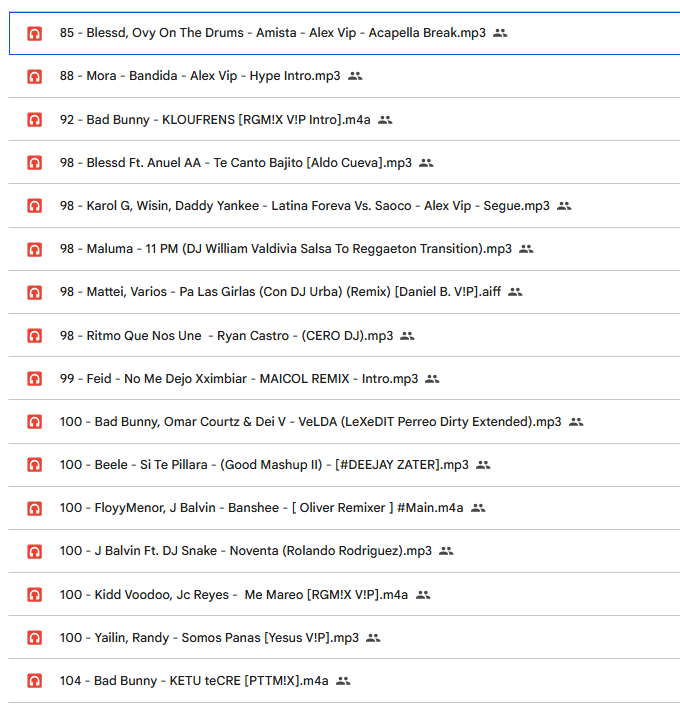Click audio icon for Te Canto Bajito
The width and height of the screenshot is (680, 708).
35,163
